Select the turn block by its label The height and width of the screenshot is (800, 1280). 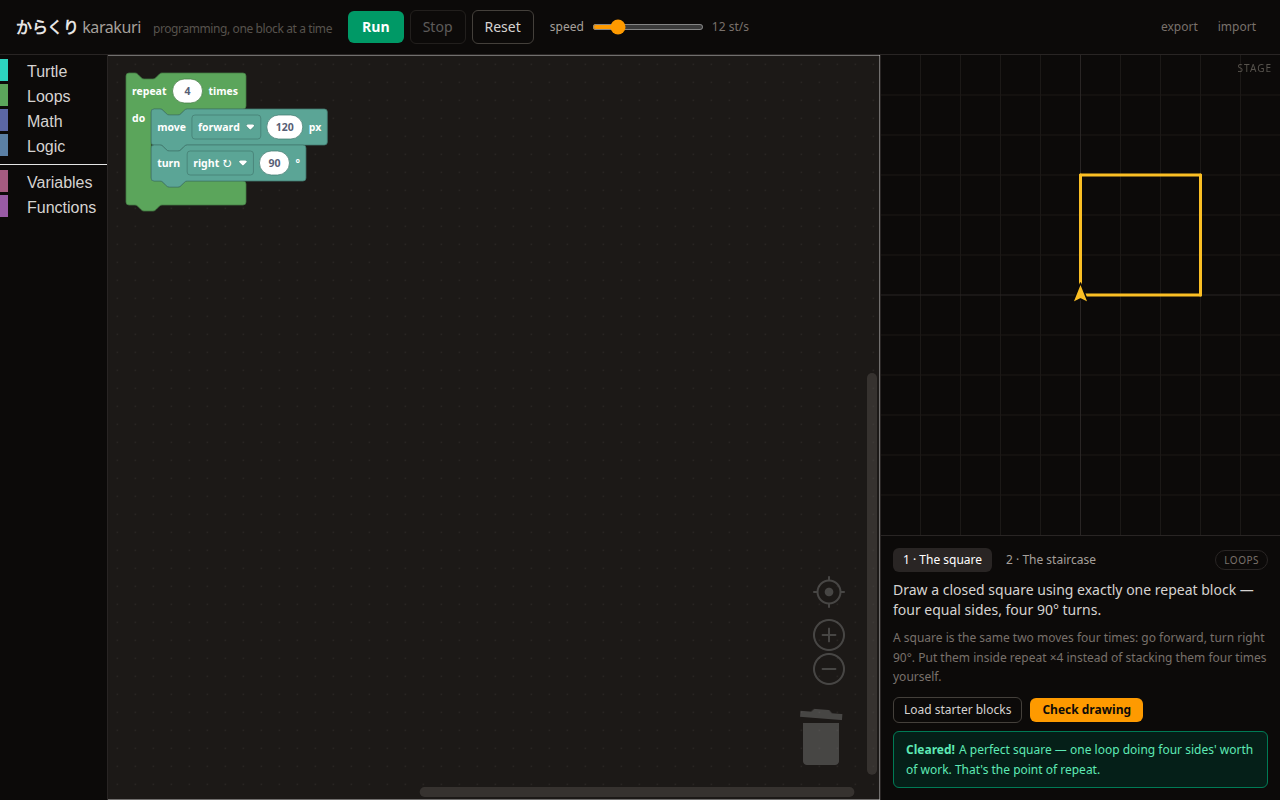coord(168,163)
